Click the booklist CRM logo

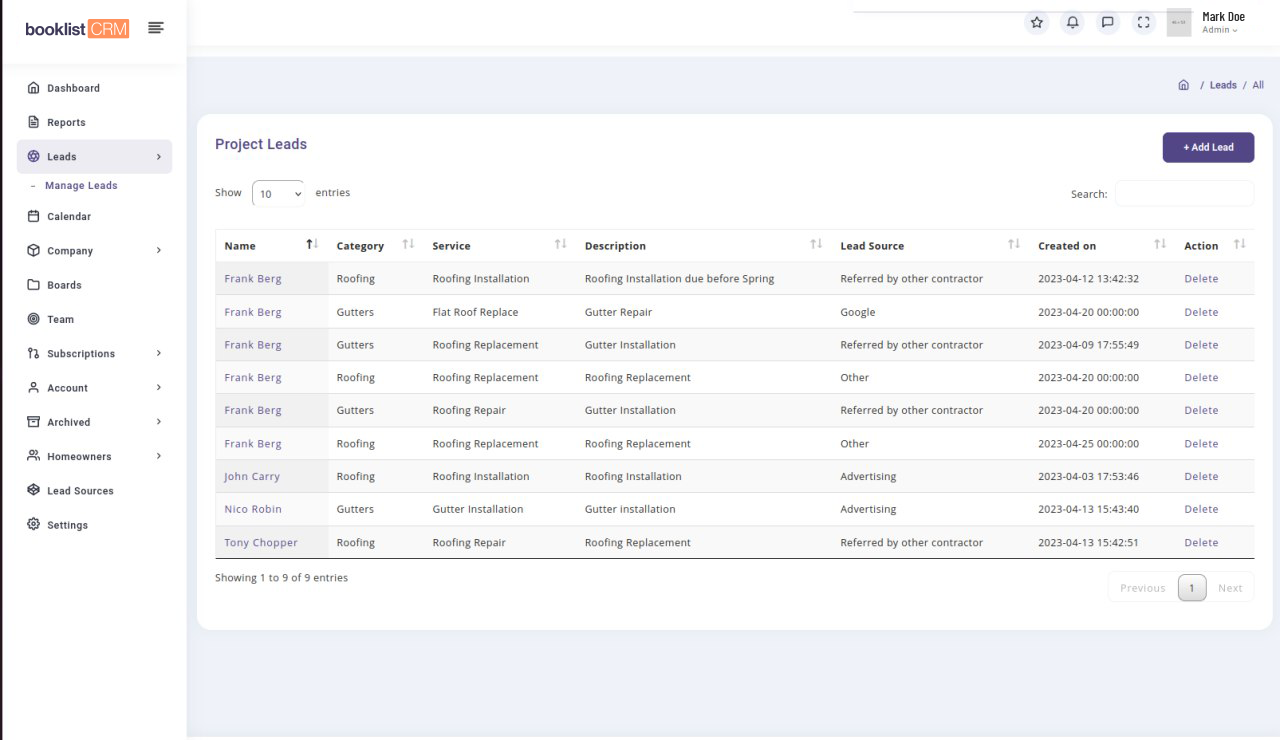[77, 29]
